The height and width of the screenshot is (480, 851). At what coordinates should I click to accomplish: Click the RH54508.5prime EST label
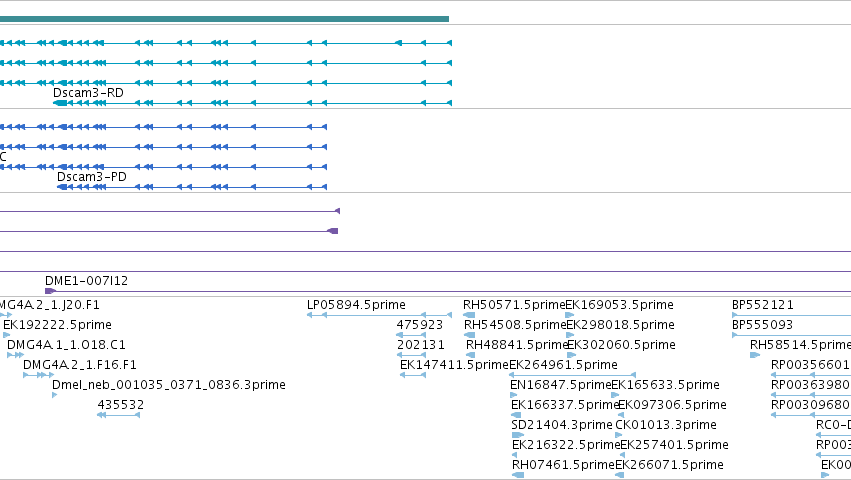[515, 325]
